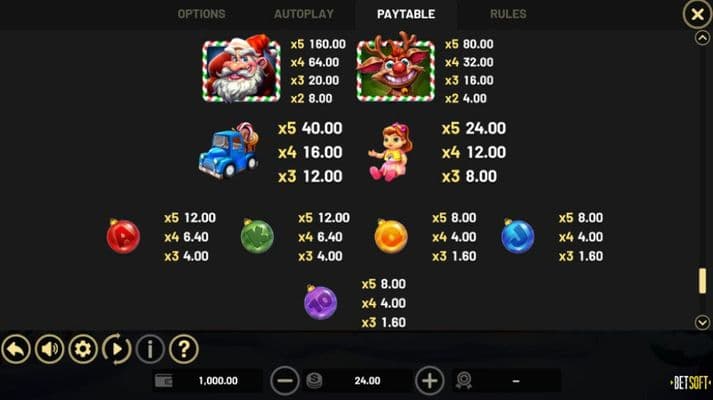Click the scroll down chevron
Screen dimensions: 713x400
(x=702, y=322)
